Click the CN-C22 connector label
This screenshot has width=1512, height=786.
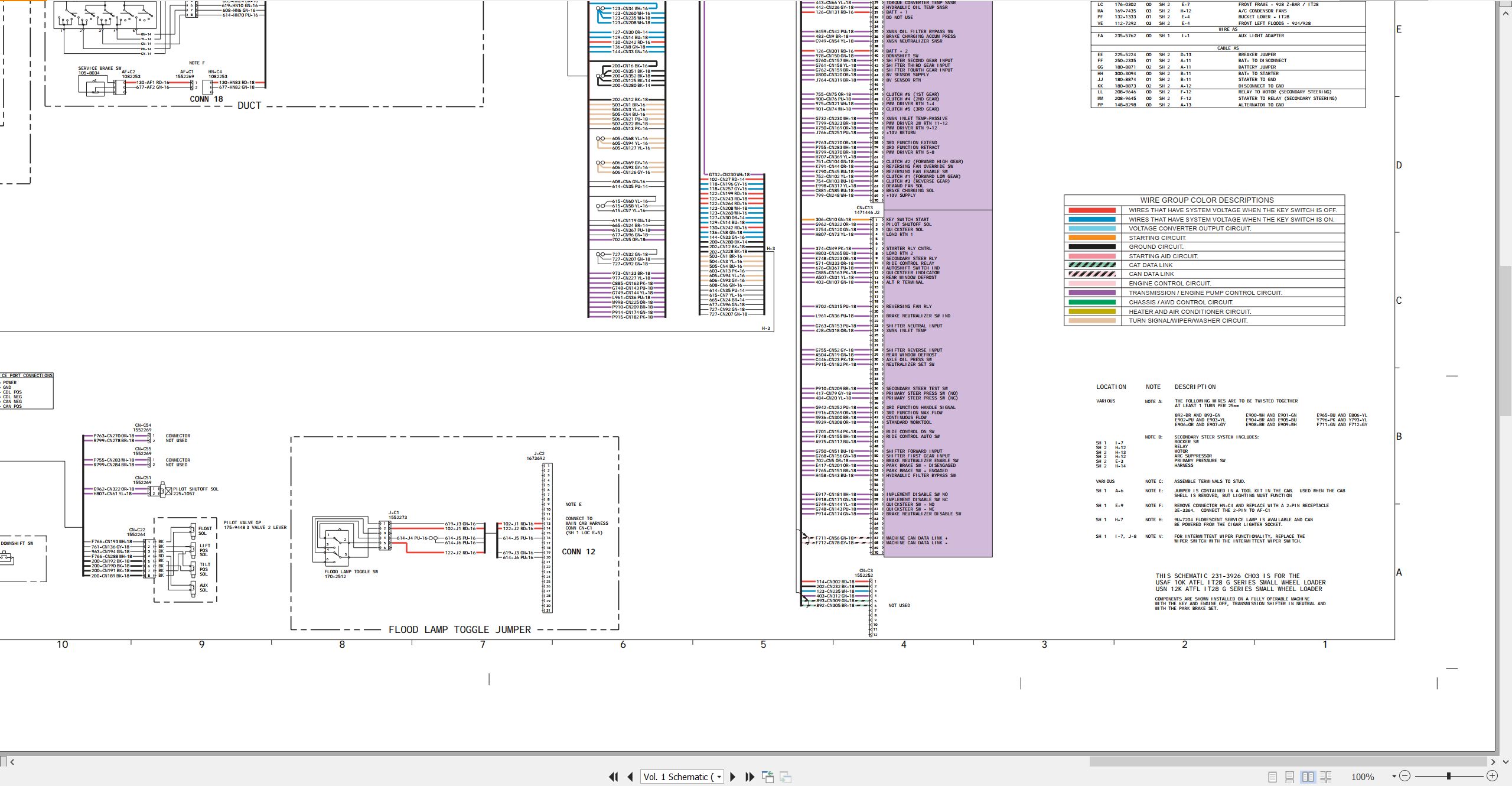coord(137,530)
